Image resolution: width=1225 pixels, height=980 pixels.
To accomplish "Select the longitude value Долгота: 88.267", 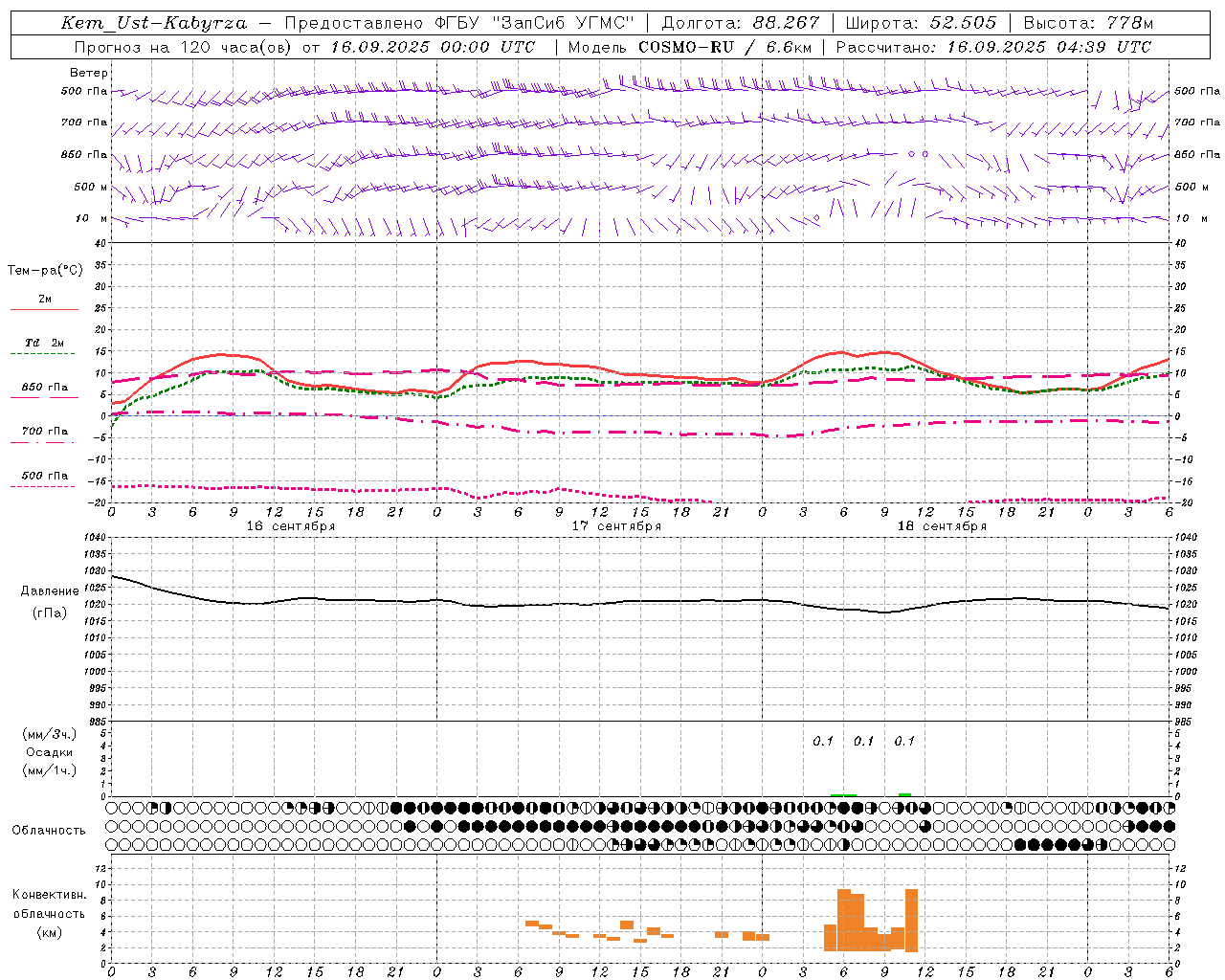I will click(x=741, y=23).
